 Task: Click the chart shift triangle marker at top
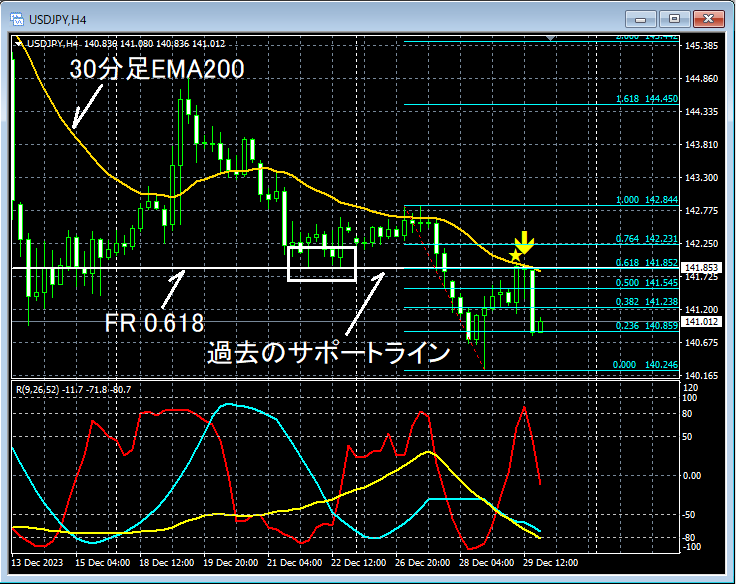[x=551, y=38]
